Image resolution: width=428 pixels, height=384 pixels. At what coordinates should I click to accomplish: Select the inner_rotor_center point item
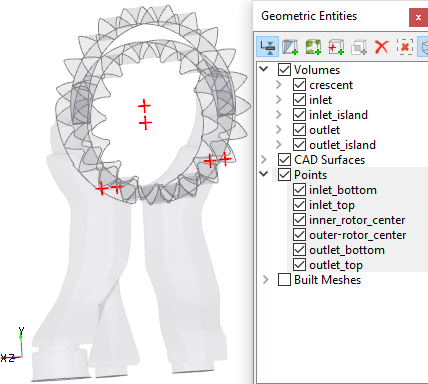(357, 220)
